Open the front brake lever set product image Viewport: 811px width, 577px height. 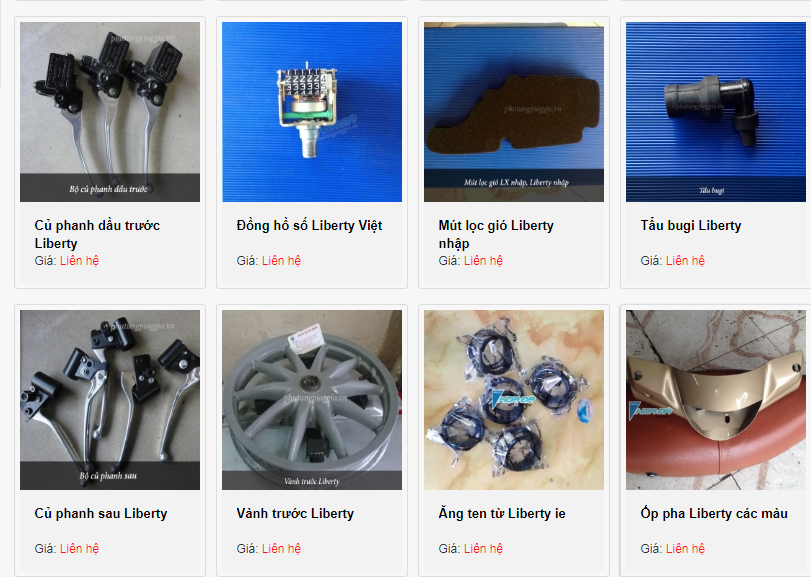(x=110, y=112)
